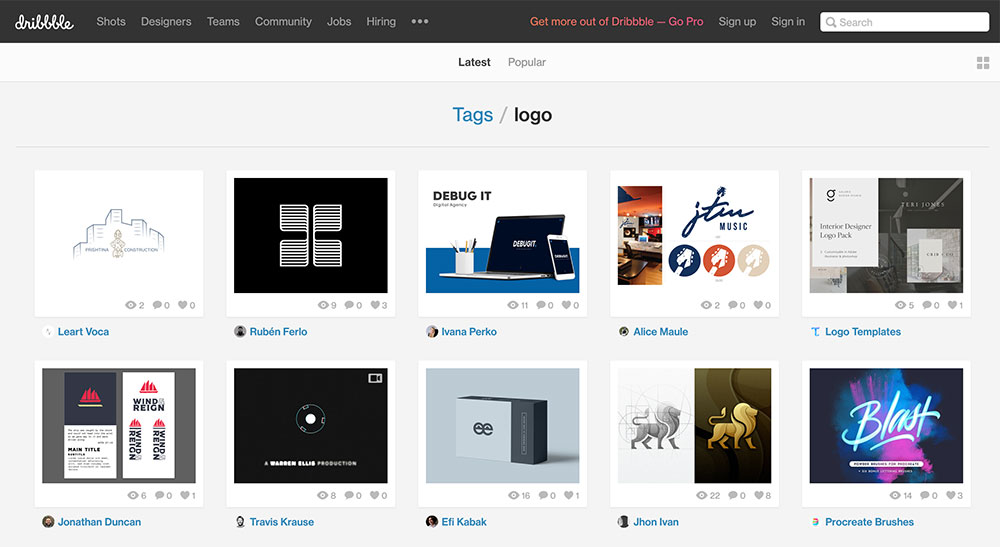Click the views eye icon on Debug It shot

tap(513, 305)
